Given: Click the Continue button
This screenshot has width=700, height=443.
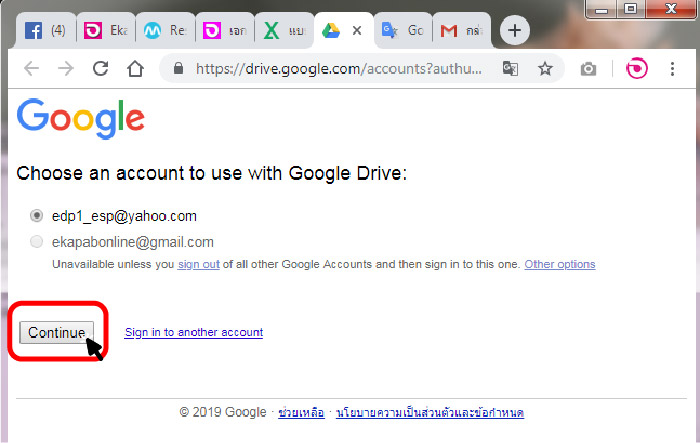Looking at the screenshot, I should pos(56,332).
